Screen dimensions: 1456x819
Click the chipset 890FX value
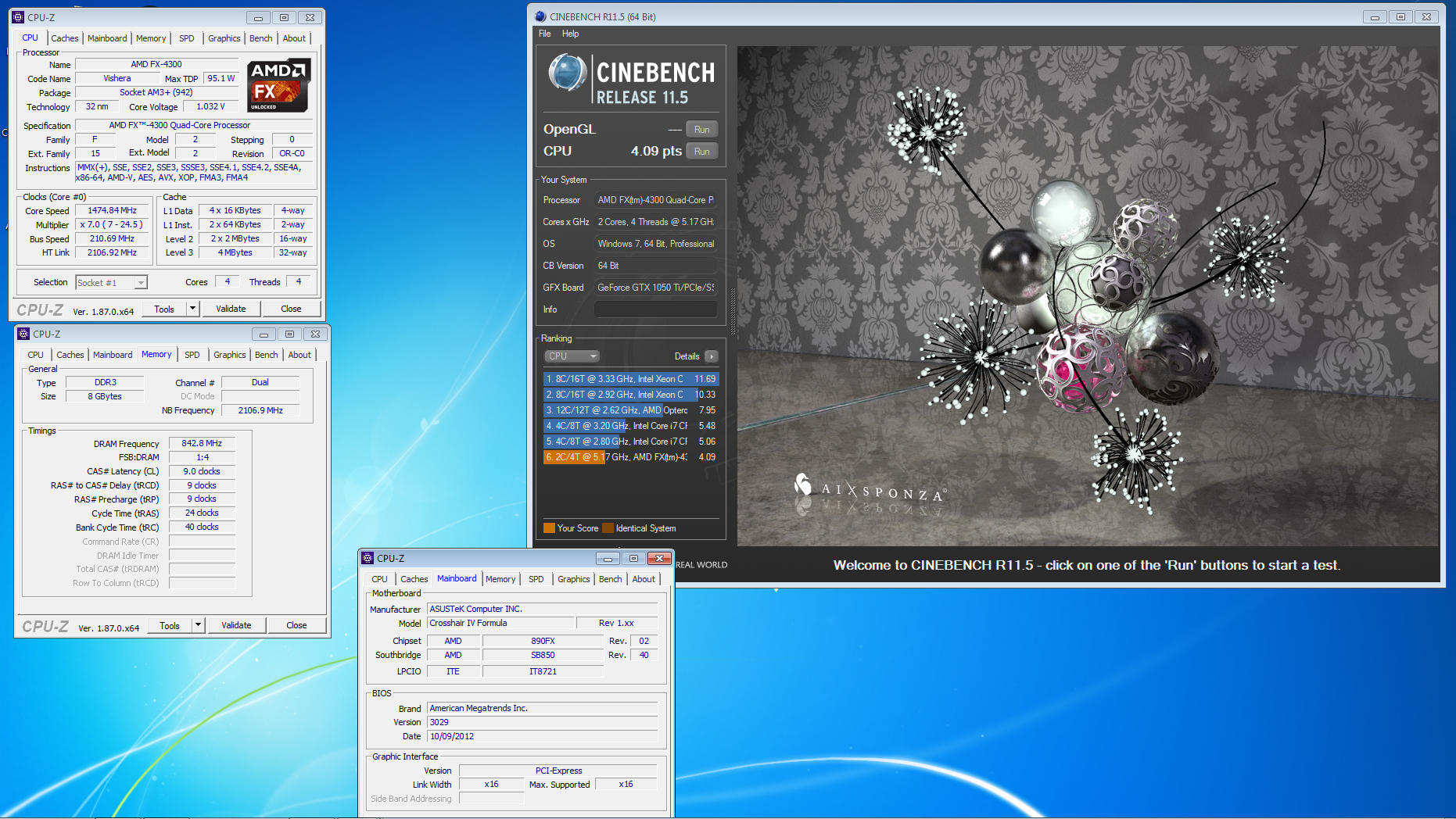pyautogui.click(x=543, y=641)
